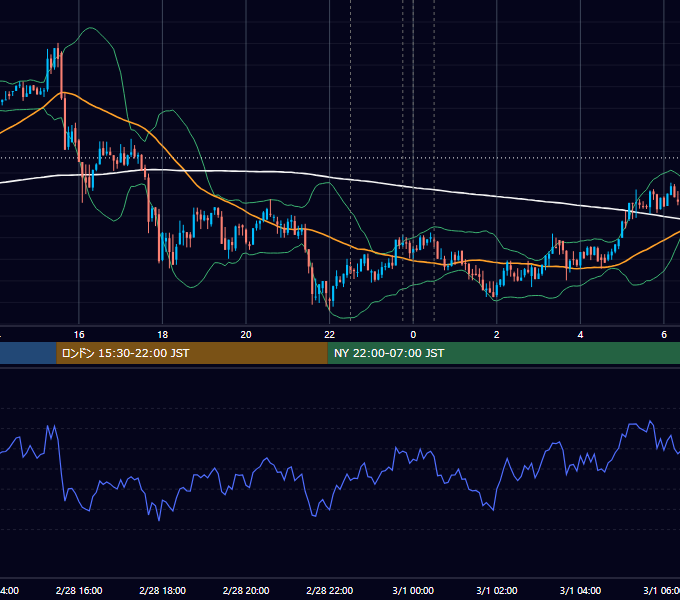This screenshot has width=680, height=600.
Task: Click the NY 22:00-07:00 JST session bar
Action: click(x=503, y=353)
